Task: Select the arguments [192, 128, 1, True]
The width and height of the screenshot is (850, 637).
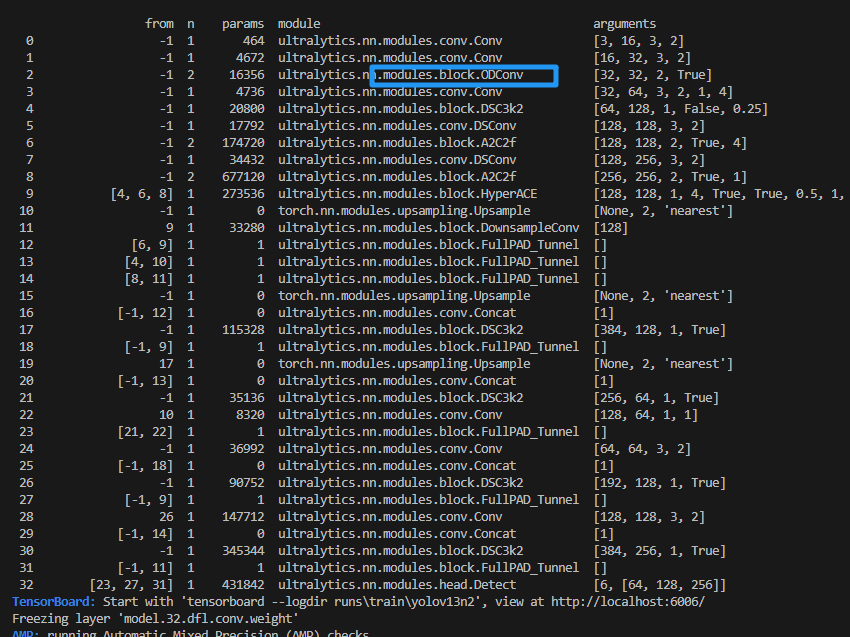Action: click(x=660, y=482)
